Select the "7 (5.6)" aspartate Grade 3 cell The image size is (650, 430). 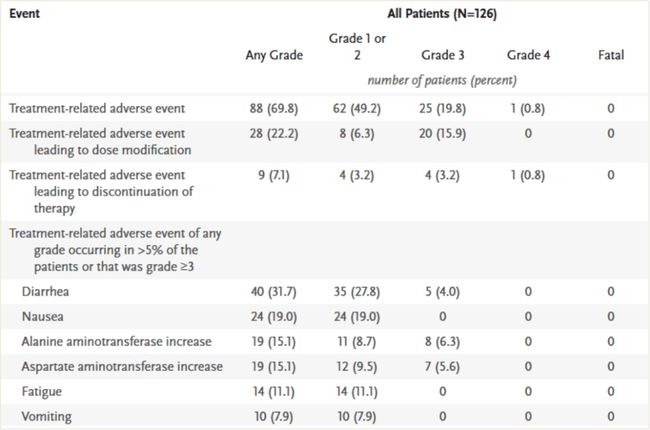[x=441, y=366]
